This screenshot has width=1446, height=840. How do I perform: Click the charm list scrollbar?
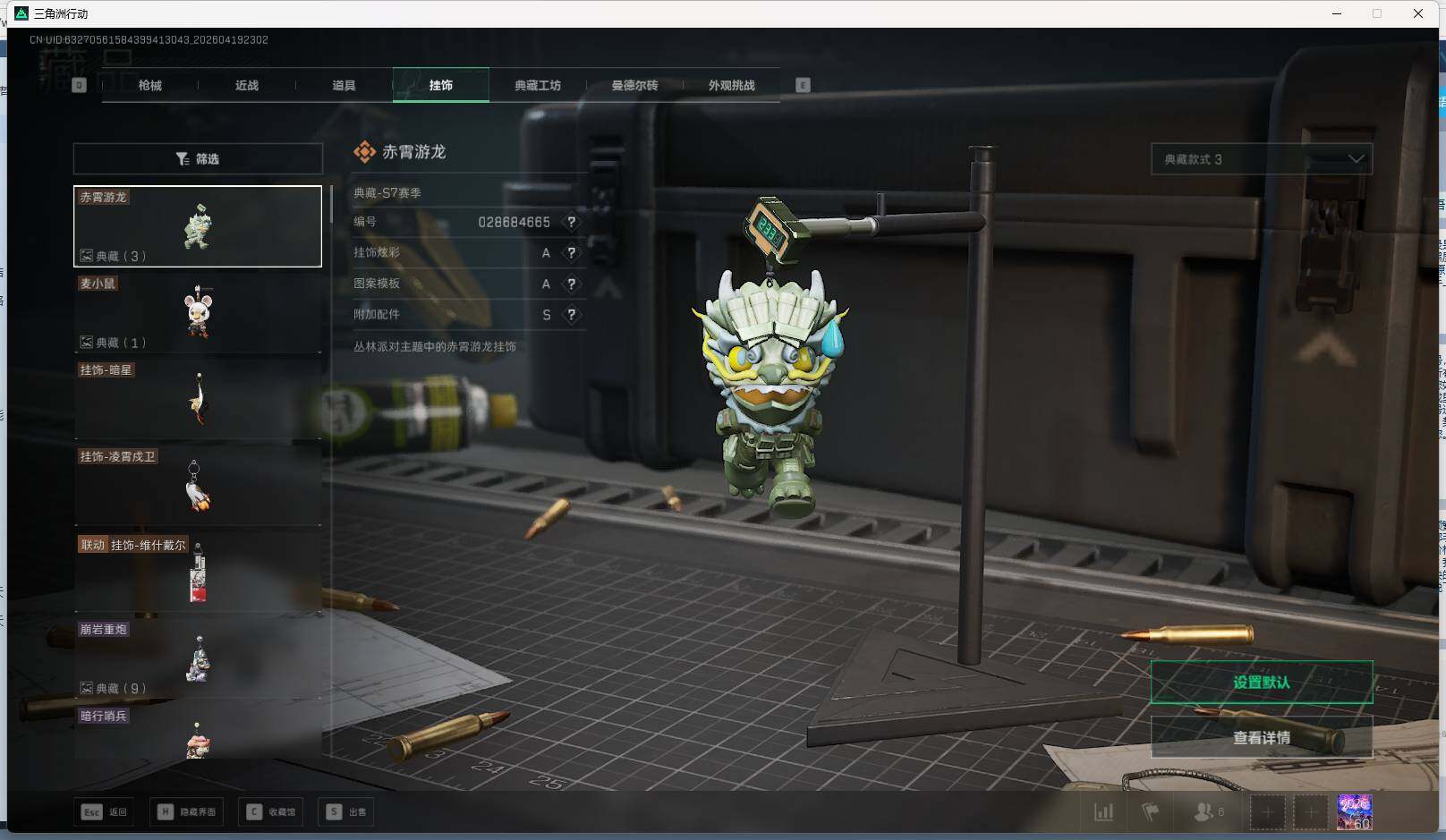pyautogui.click(x=331, y=204)
